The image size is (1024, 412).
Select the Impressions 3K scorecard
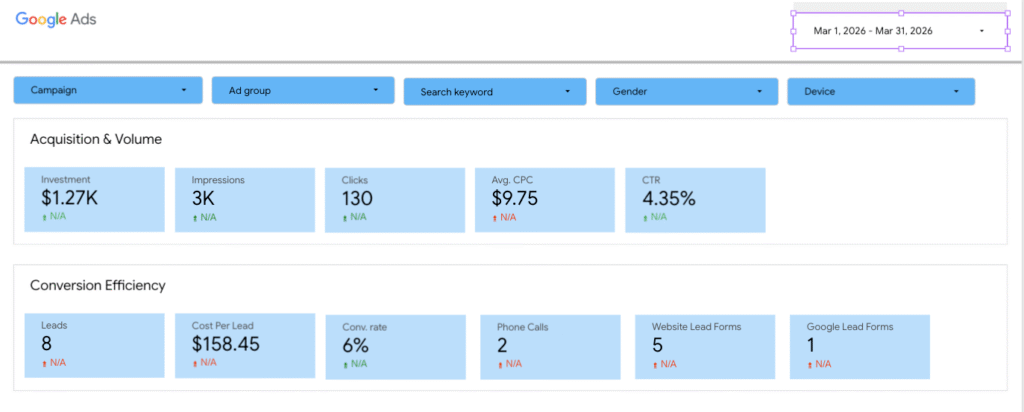245,200
